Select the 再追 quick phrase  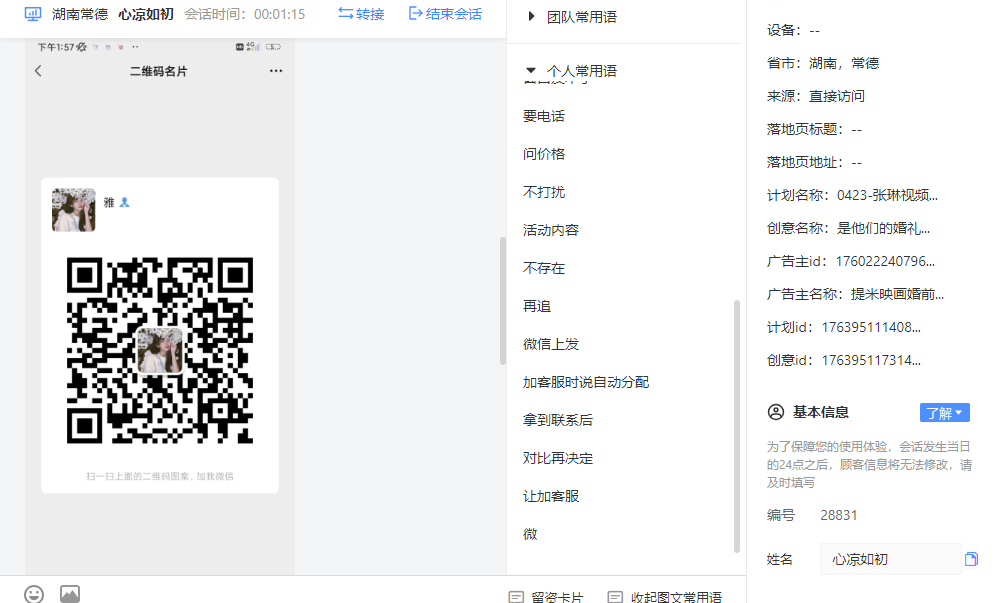[537, 306]
